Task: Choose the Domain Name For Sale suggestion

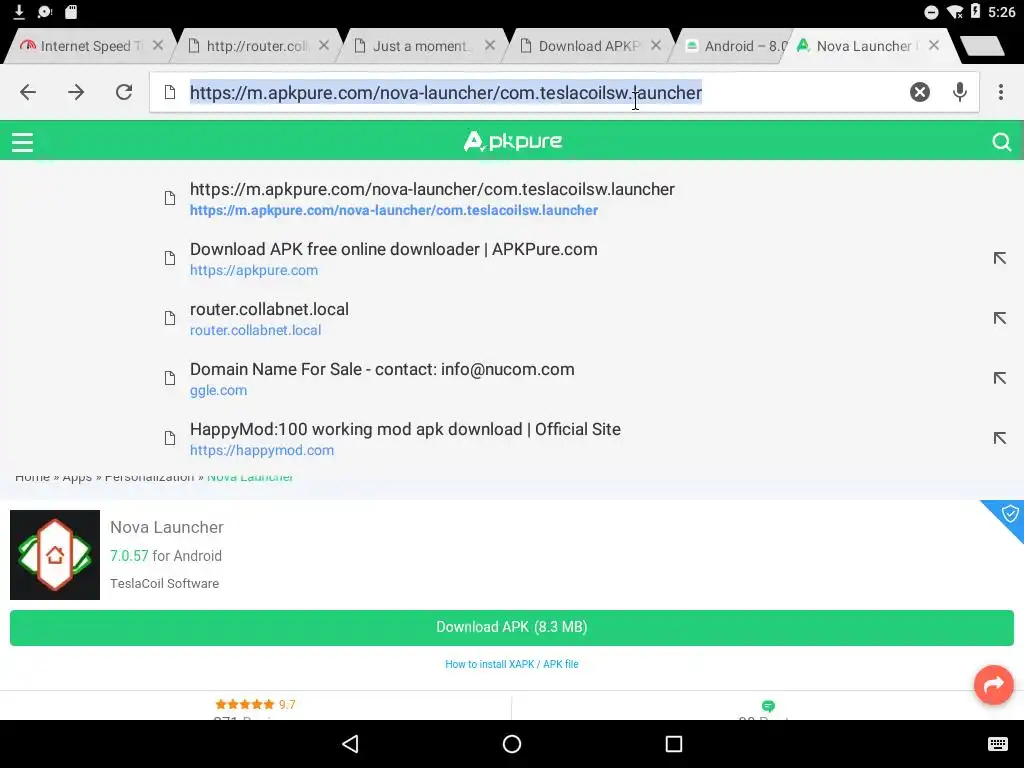Action: click(x=512, y=379)
